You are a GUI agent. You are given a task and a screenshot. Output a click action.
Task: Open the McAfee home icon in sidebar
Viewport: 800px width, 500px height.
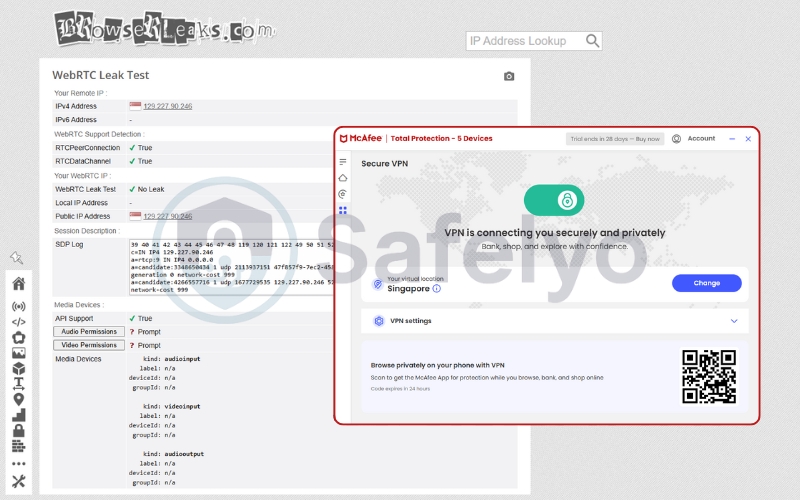pyautogui.click(x=343, y=178)
